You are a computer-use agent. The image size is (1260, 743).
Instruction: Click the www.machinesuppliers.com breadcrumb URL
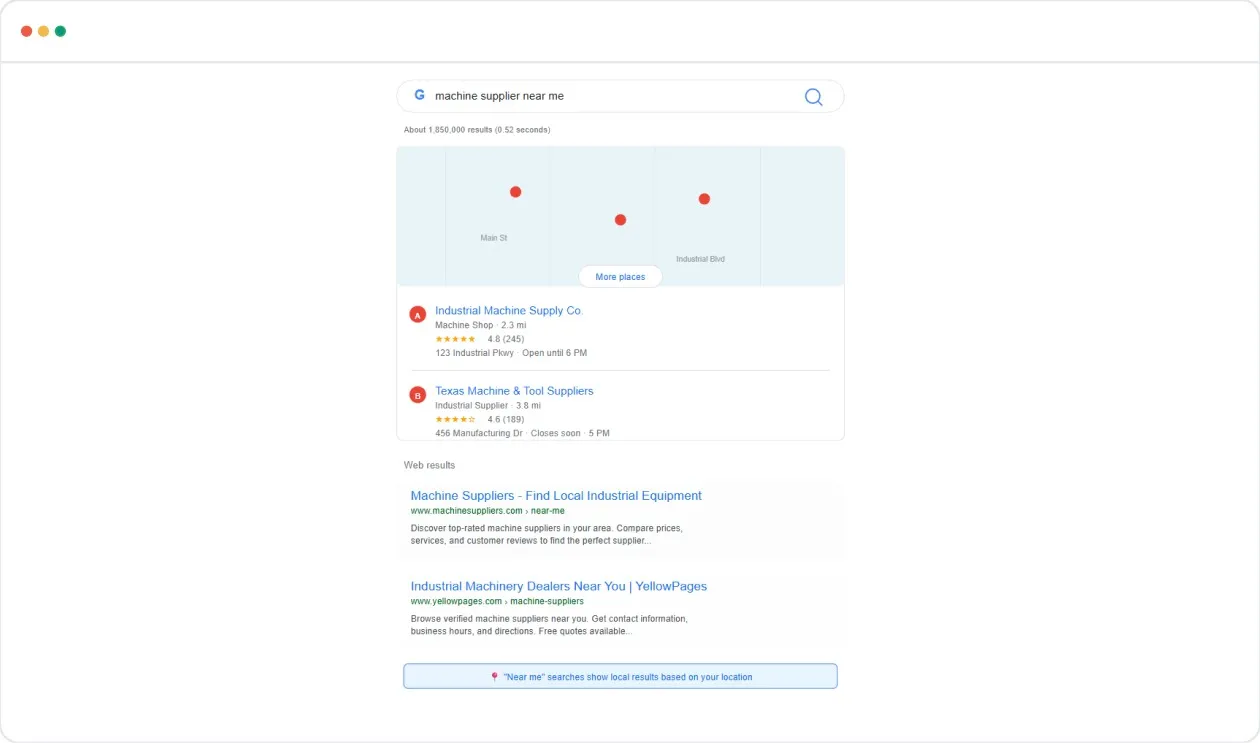tap(466, 510)
